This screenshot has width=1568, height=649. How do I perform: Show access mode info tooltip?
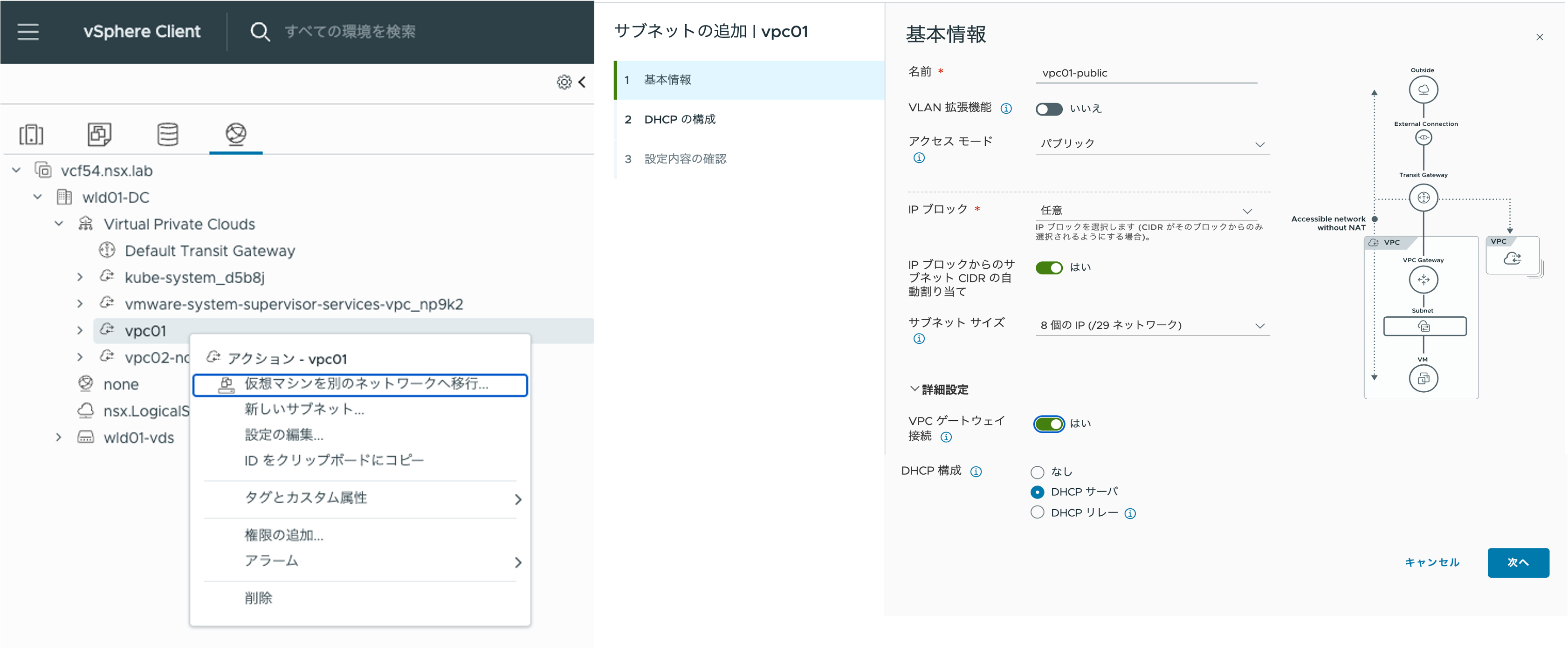coord(919,158)
